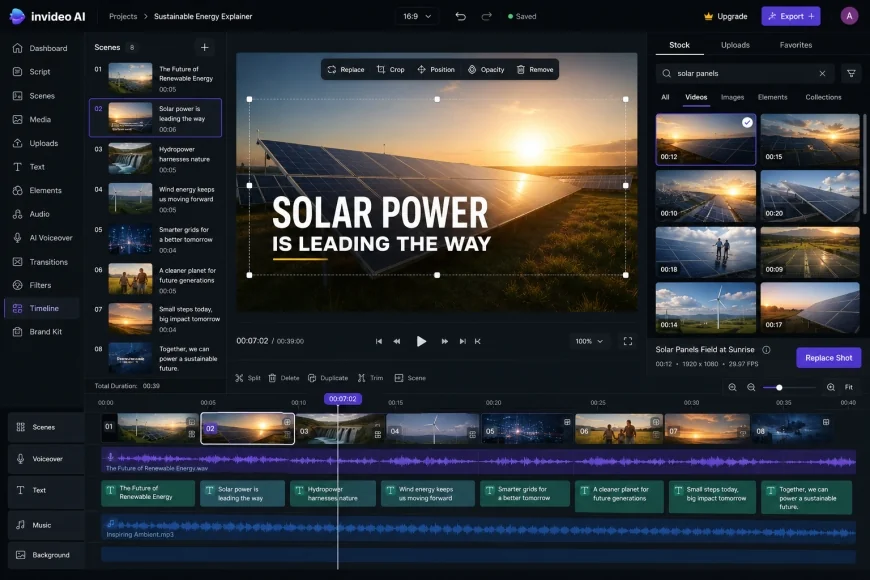
Task: Open the Script section
Action: tap(40, 72)
